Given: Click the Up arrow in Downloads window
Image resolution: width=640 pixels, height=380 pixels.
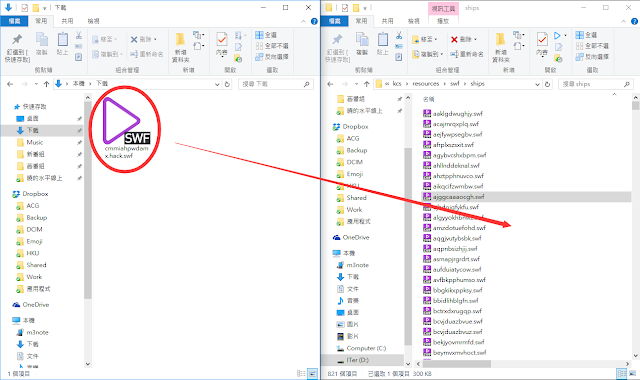Looking at the screenshot, I should coord(46,84).
